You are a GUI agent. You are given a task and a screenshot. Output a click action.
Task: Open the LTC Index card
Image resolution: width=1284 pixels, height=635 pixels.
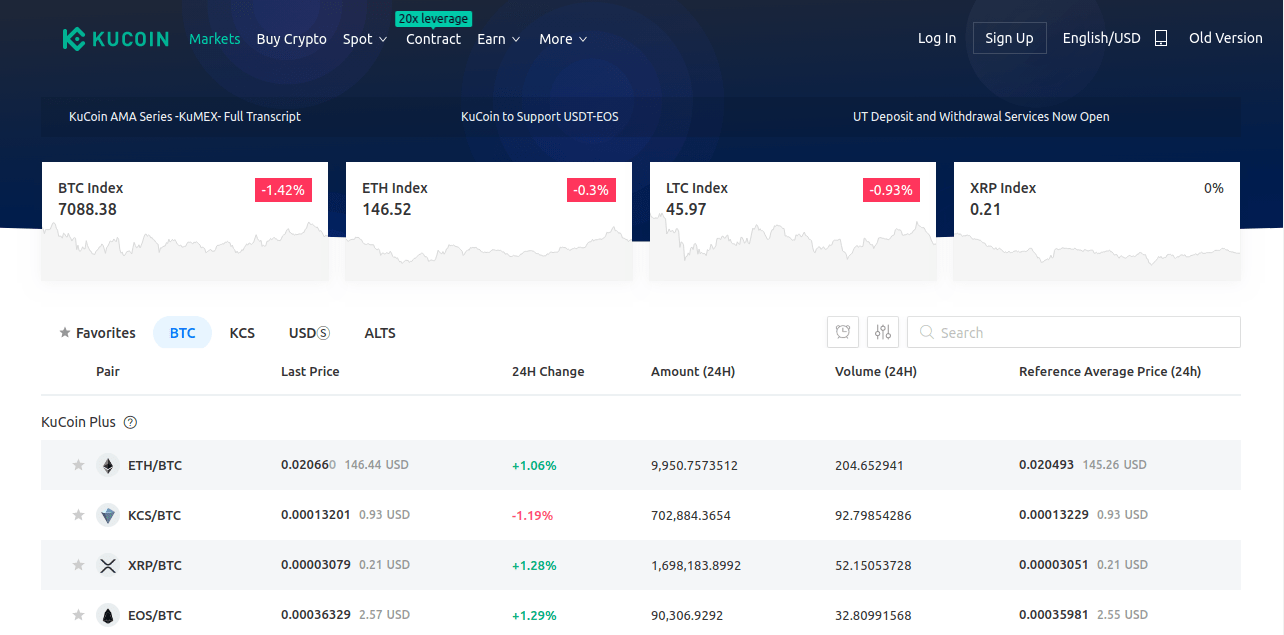tap(793, 221)
